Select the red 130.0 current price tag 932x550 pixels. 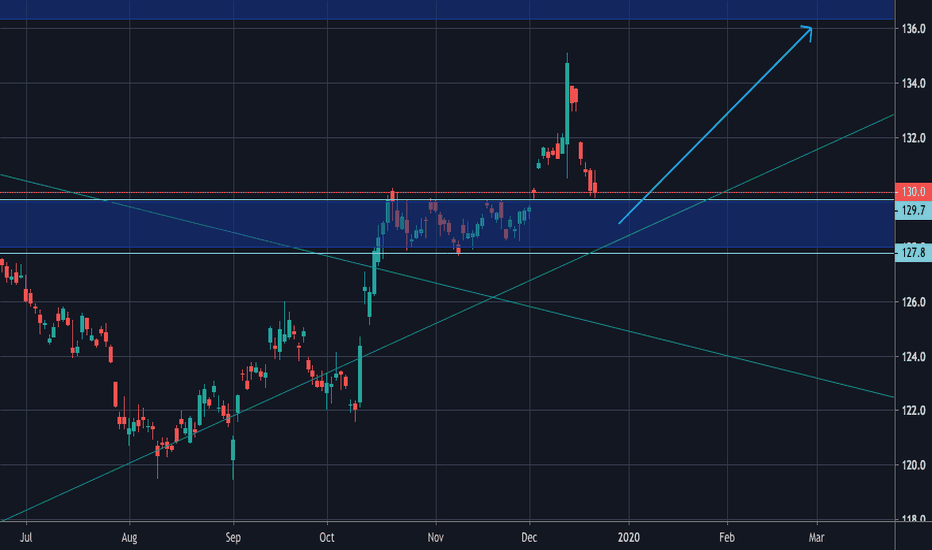pos(913,192)
